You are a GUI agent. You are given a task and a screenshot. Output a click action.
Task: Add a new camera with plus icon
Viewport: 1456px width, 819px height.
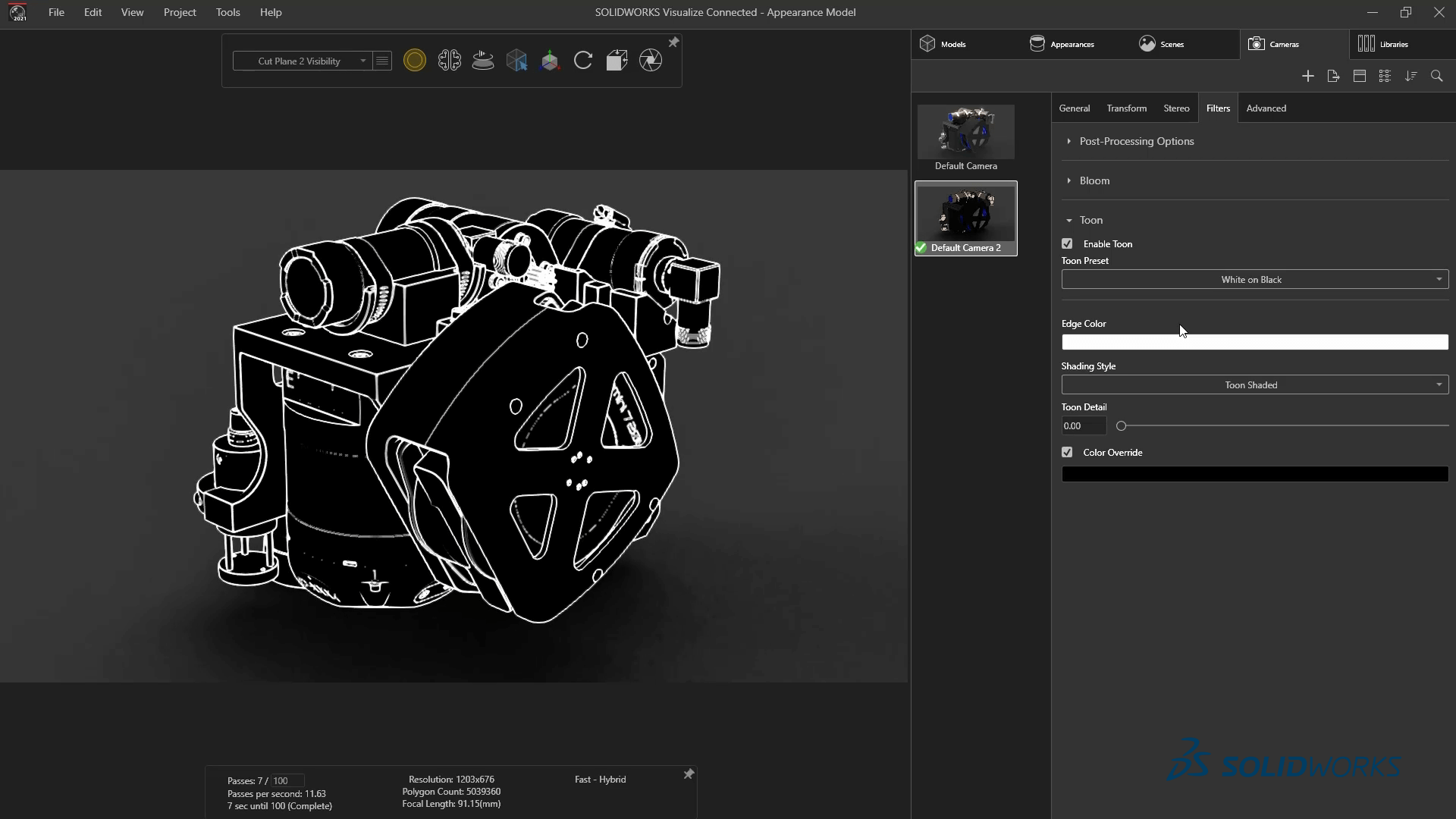pyautogui.click(x=1308, y=76)
